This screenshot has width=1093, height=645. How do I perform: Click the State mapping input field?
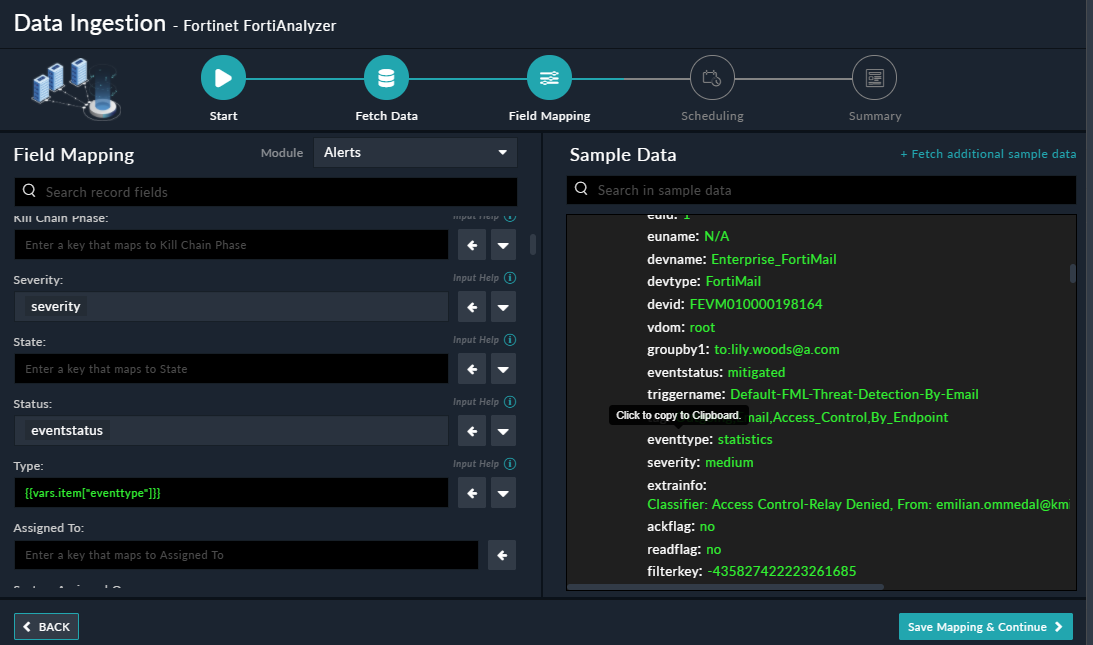click(231, 369)
